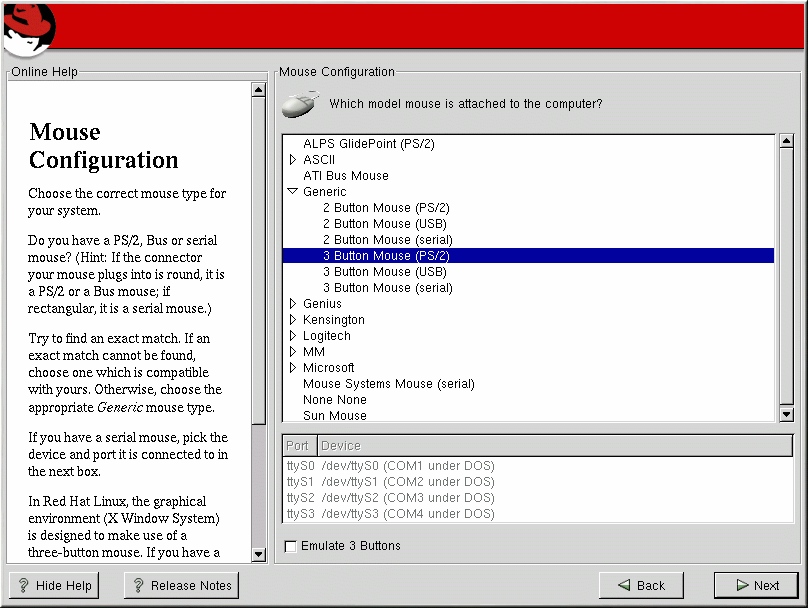Click the Generic group label

tap(325, 192)
